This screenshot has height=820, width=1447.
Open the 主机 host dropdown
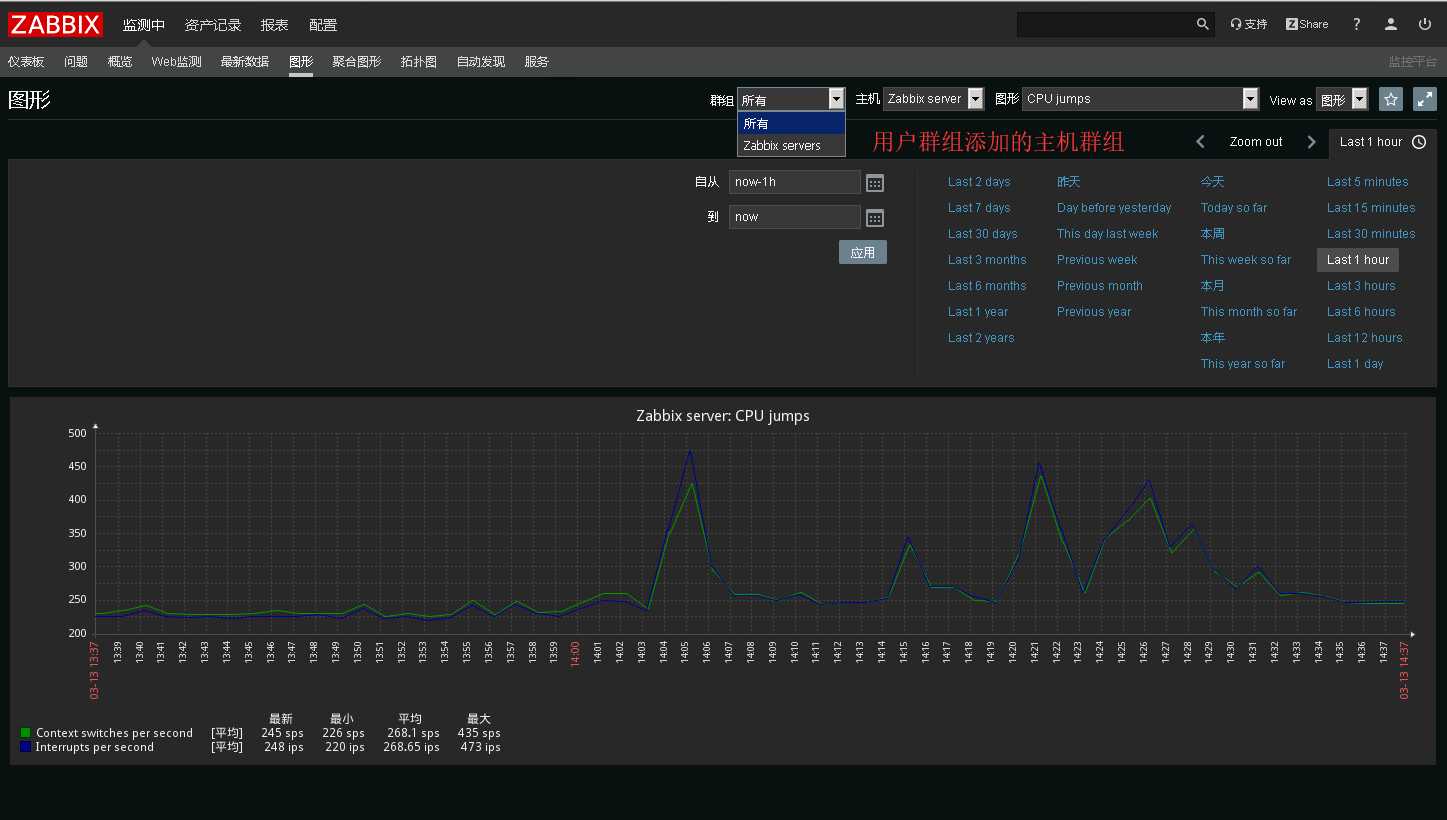coord(934,99)
